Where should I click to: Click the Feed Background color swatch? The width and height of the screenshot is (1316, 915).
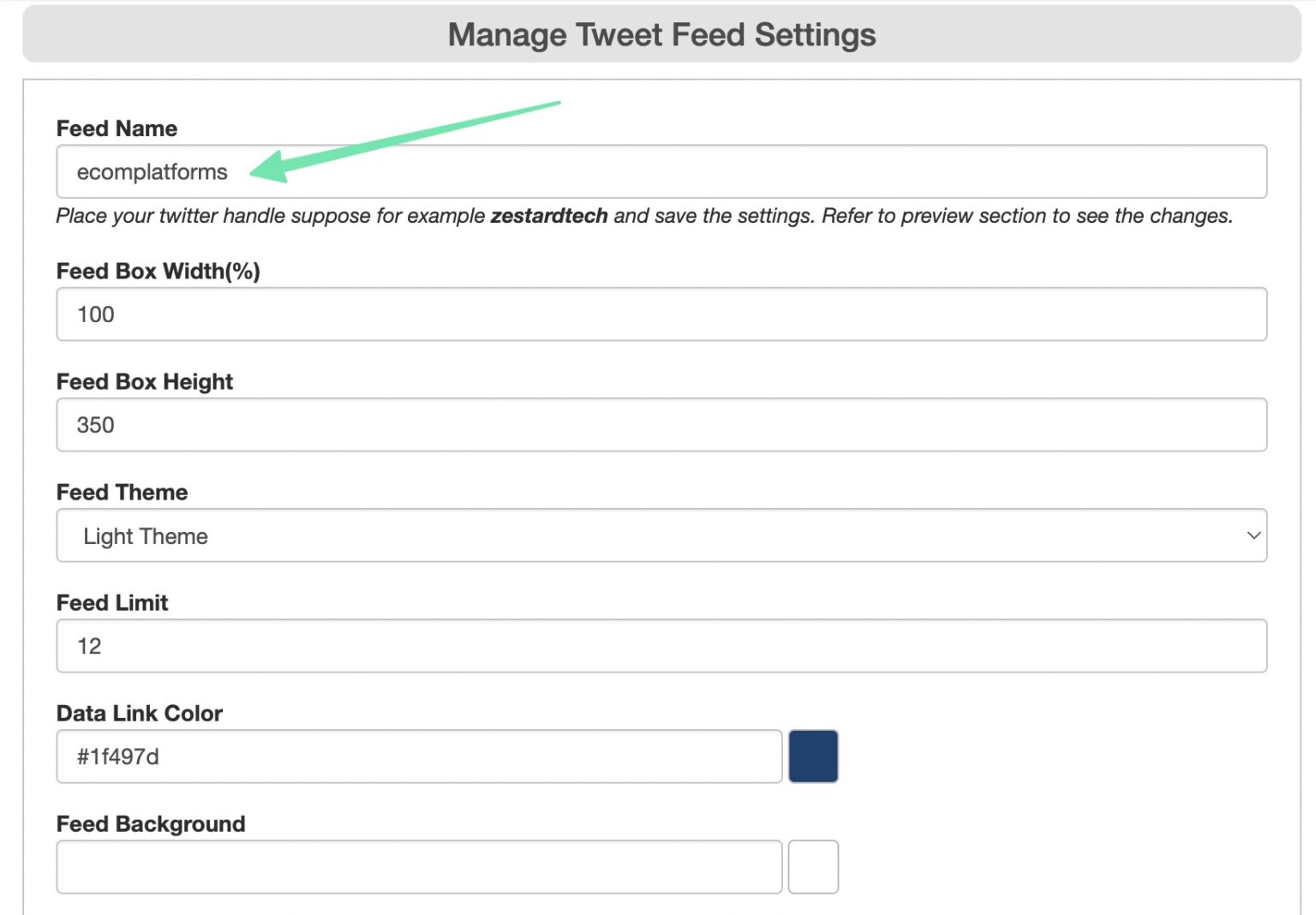pos(813,866)
